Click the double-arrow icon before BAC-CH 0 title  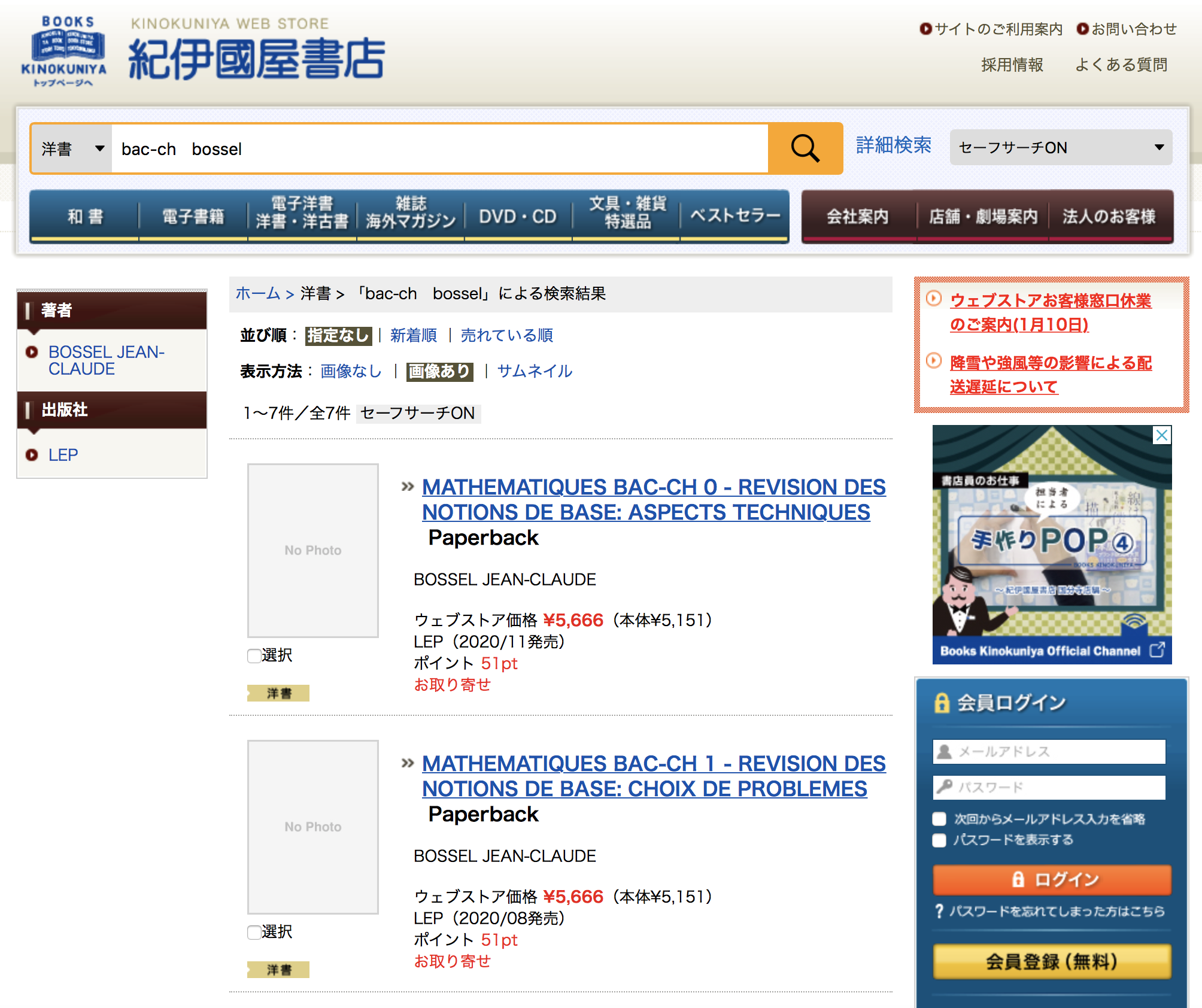point(408,487)
